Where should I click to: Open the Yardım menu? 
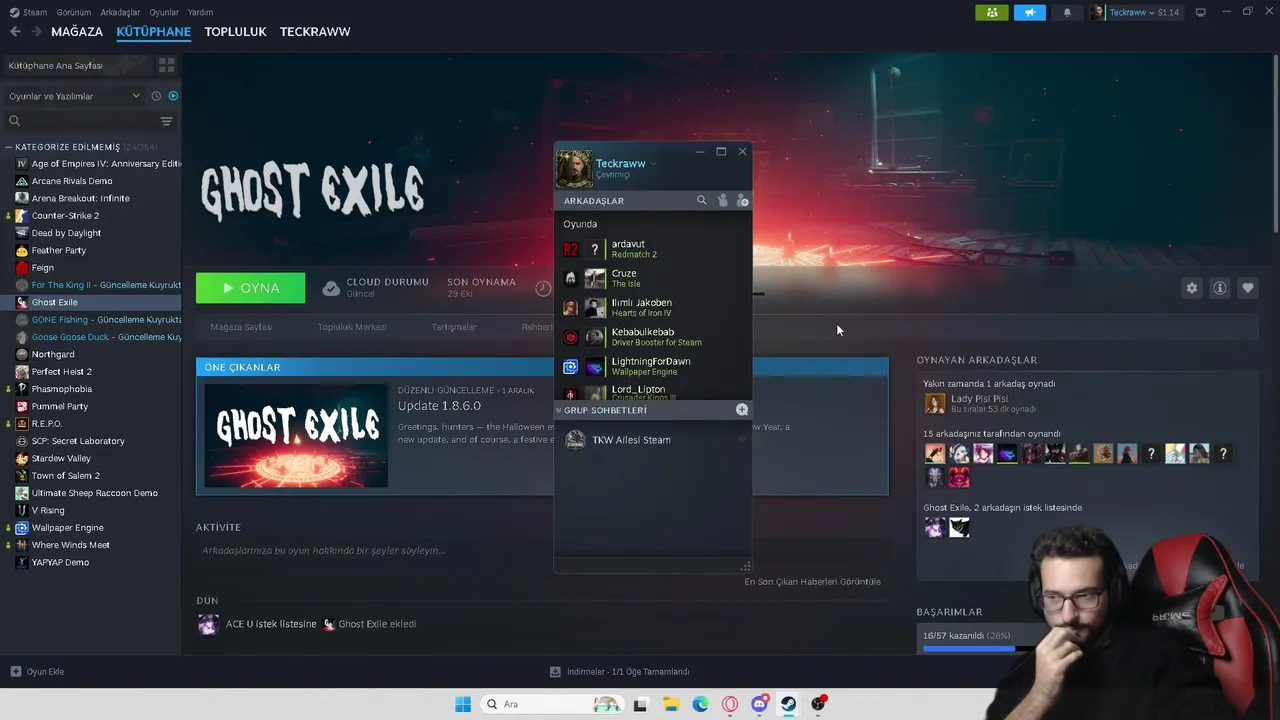coord(201,12)
